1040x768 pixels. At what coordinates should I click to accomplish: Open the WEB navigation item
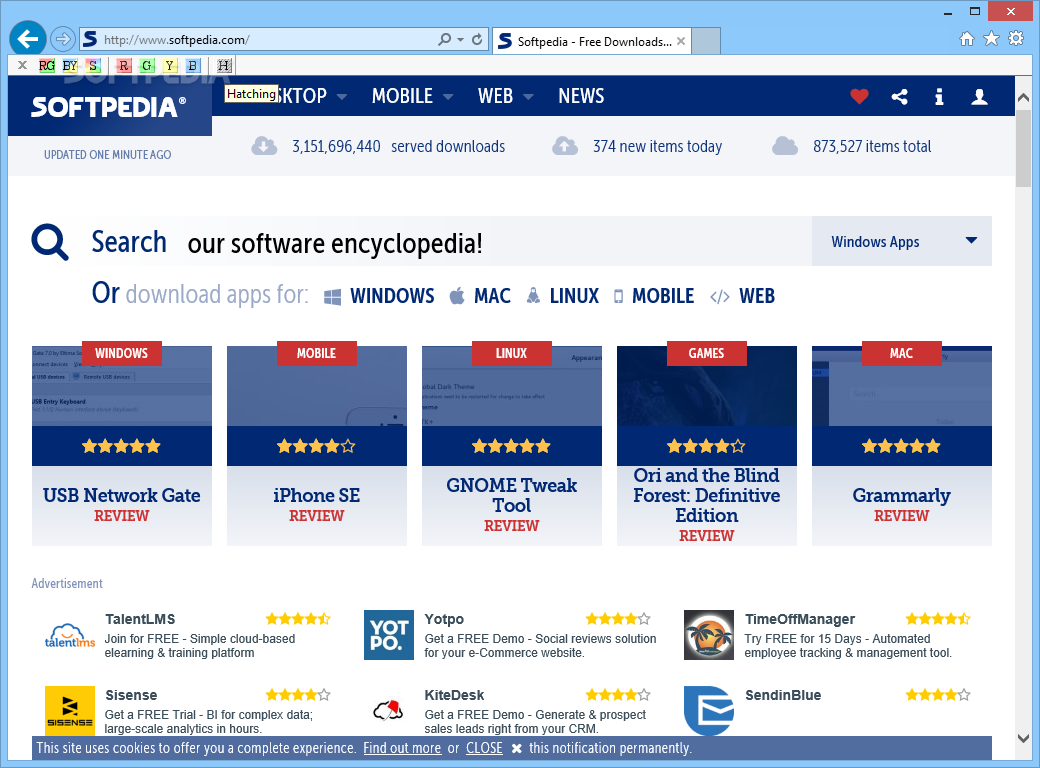495,96
